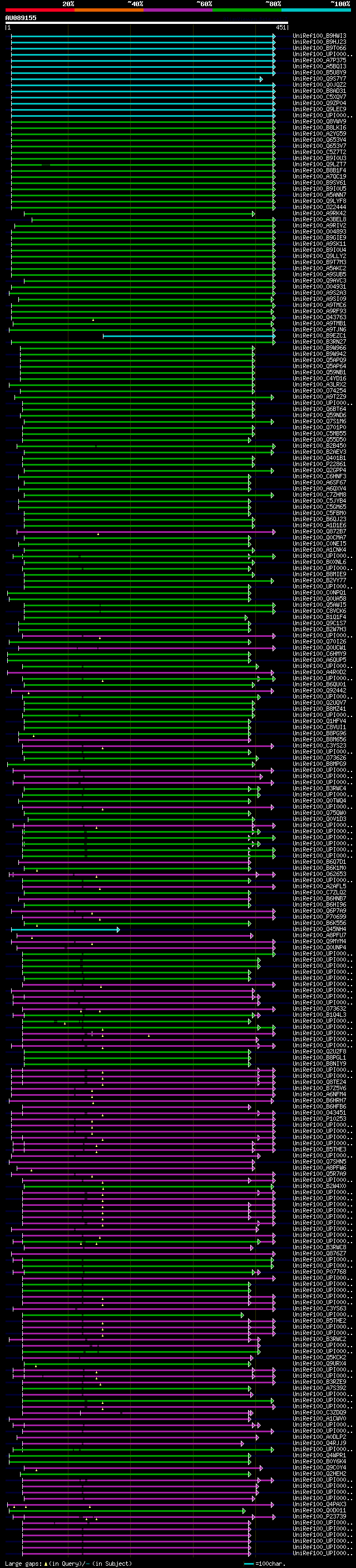Screen dimensions: 356x1568
Task: Select the UniRef100_A5AKC2 hit label
Action: (x=319, y=269)
